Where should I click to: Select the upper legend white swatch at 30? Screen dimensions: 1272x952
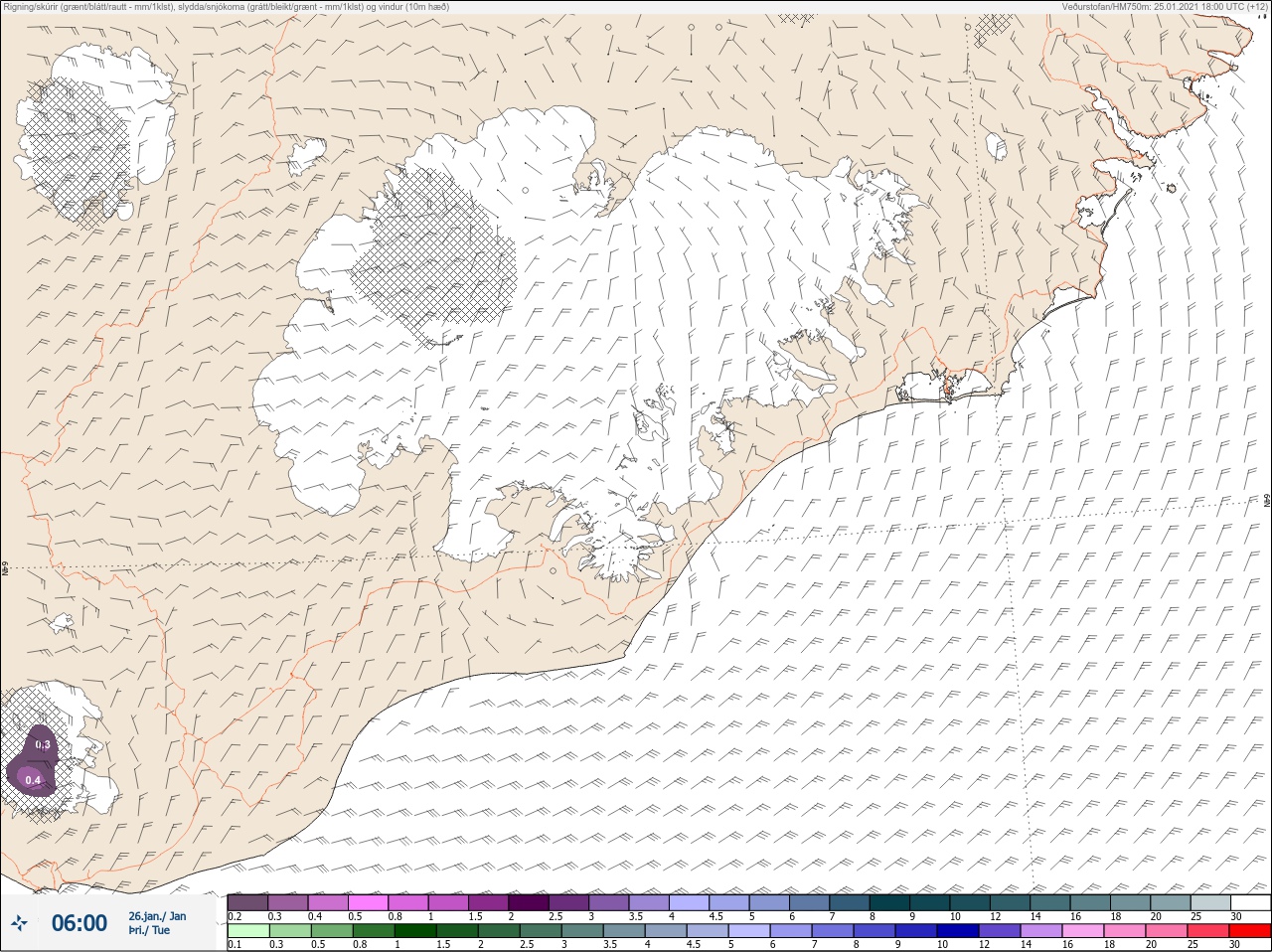[x=1250, y=902]
